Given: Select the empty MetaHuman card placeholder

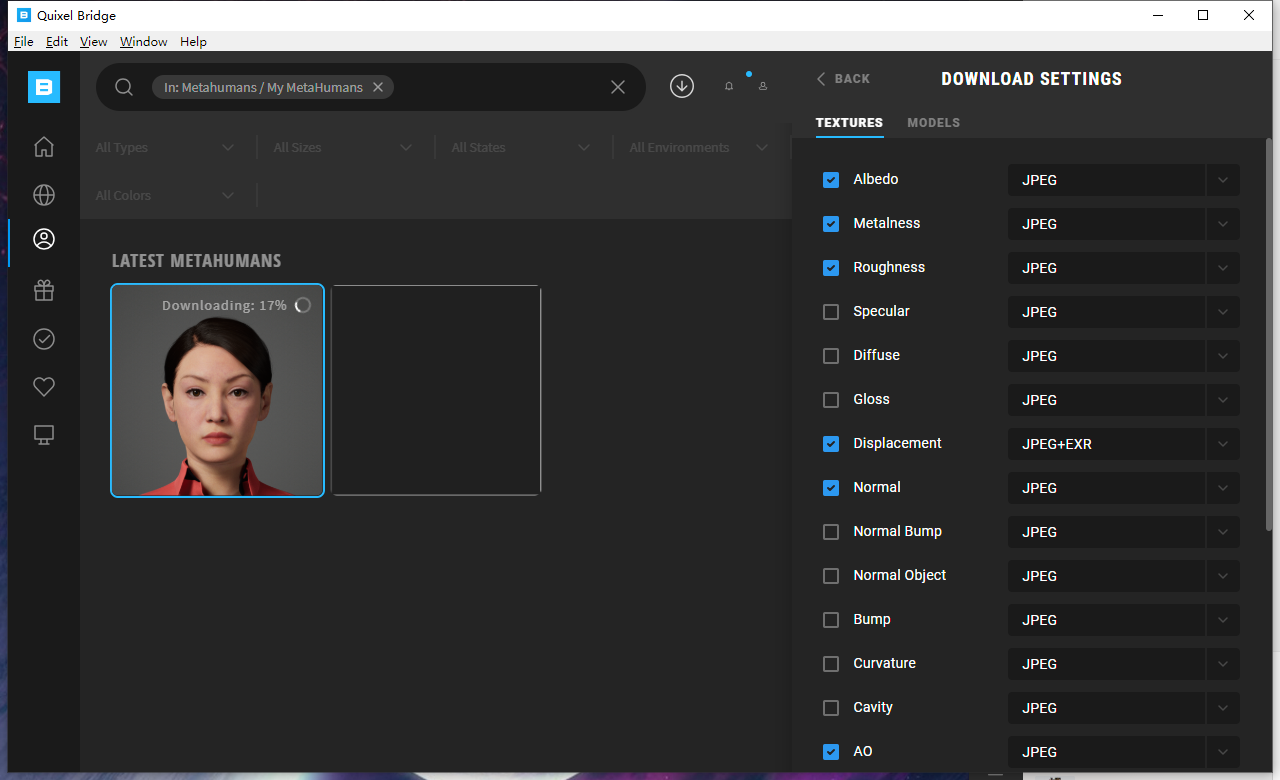Looking at the screenshot, I should pos(436,390).
